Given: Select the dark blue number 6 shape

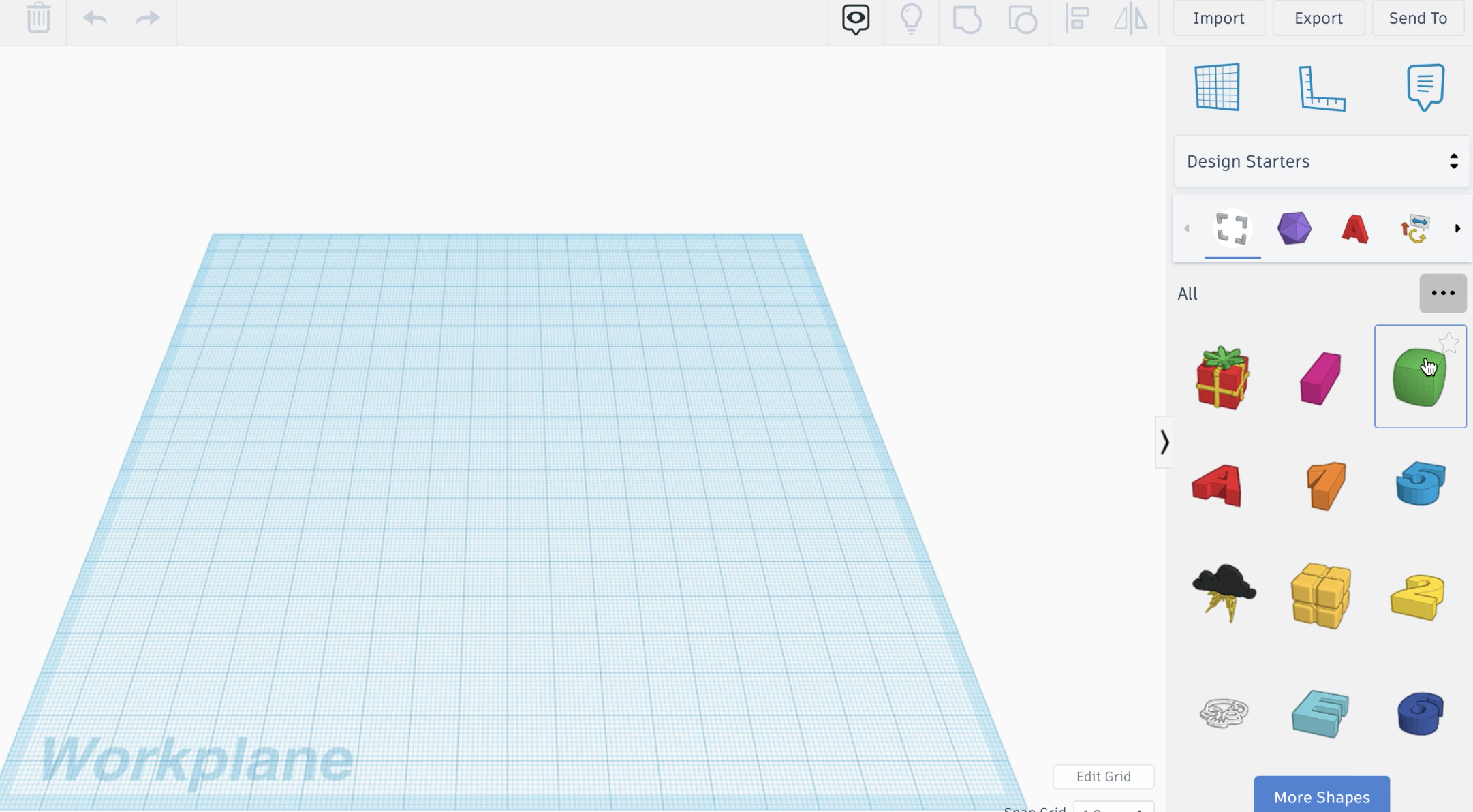Looking at the screenshot, I should pos(1421,714).
